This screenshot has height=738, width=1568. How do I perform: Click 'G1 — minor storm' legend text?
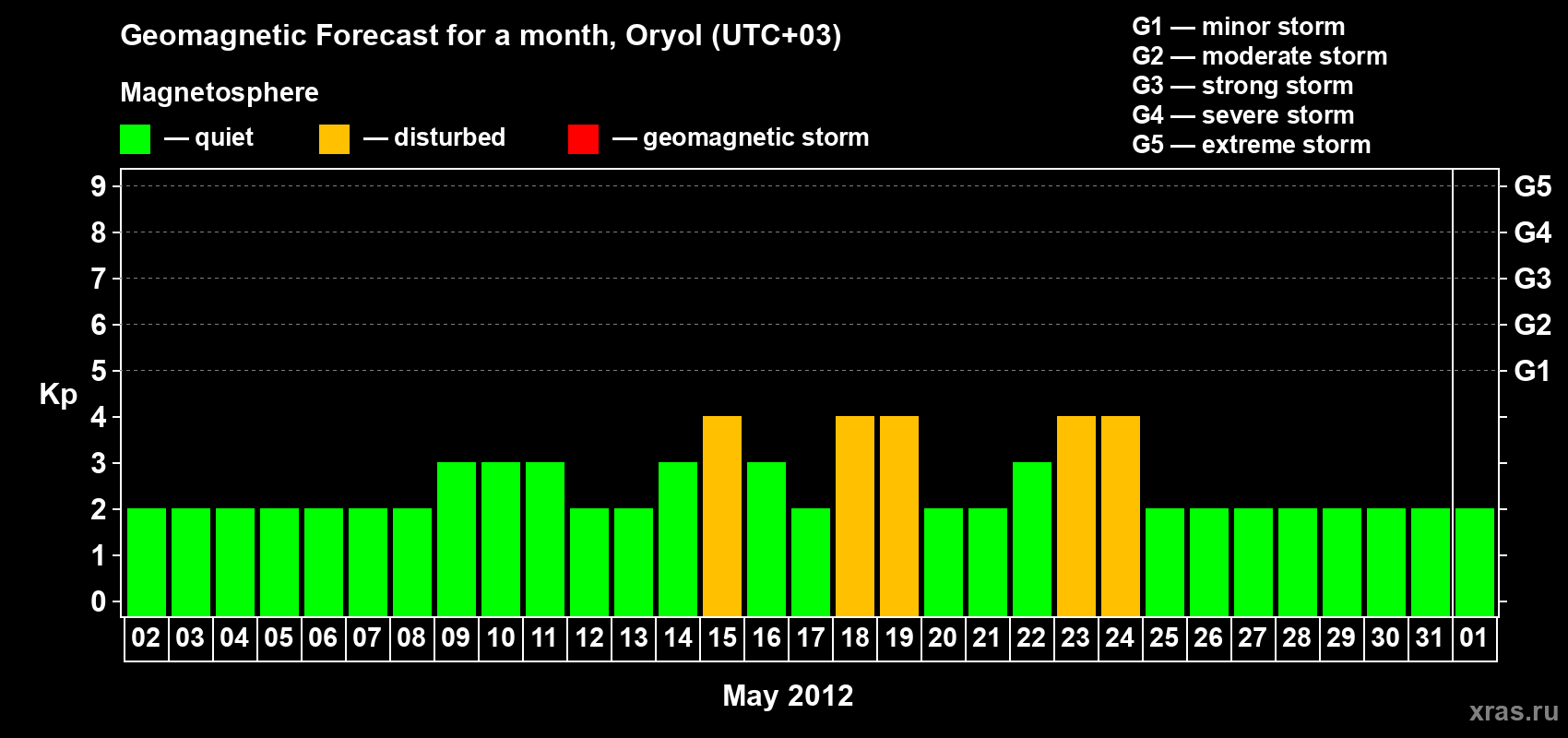[1239, 27]
